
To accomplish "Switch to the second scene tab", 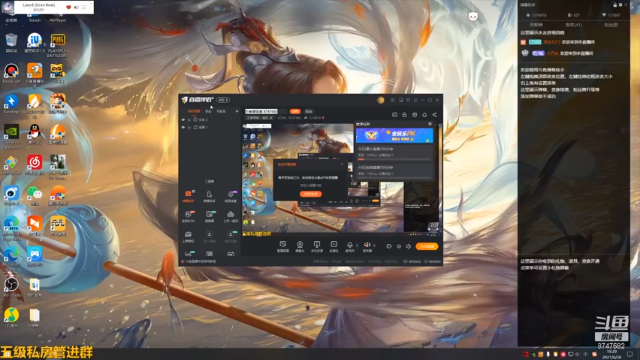I will tap(209, 111).
